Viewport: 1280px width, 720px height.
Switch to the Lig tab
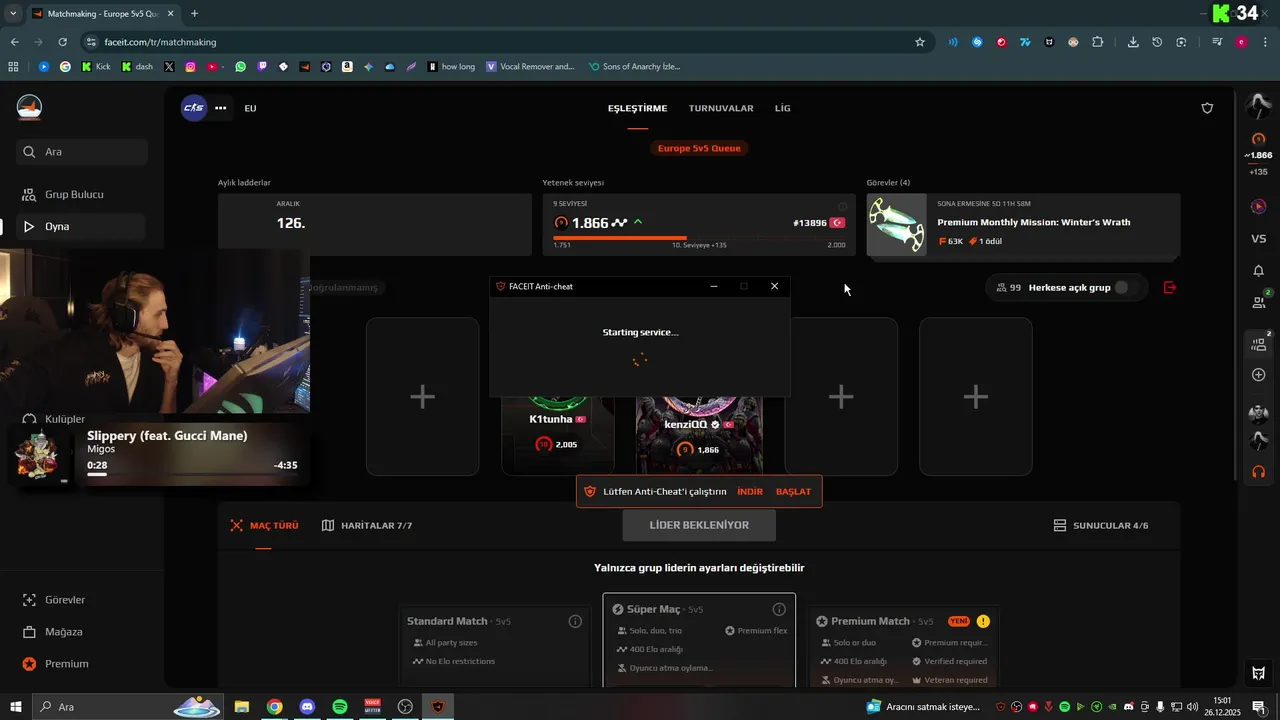point(782,108)
